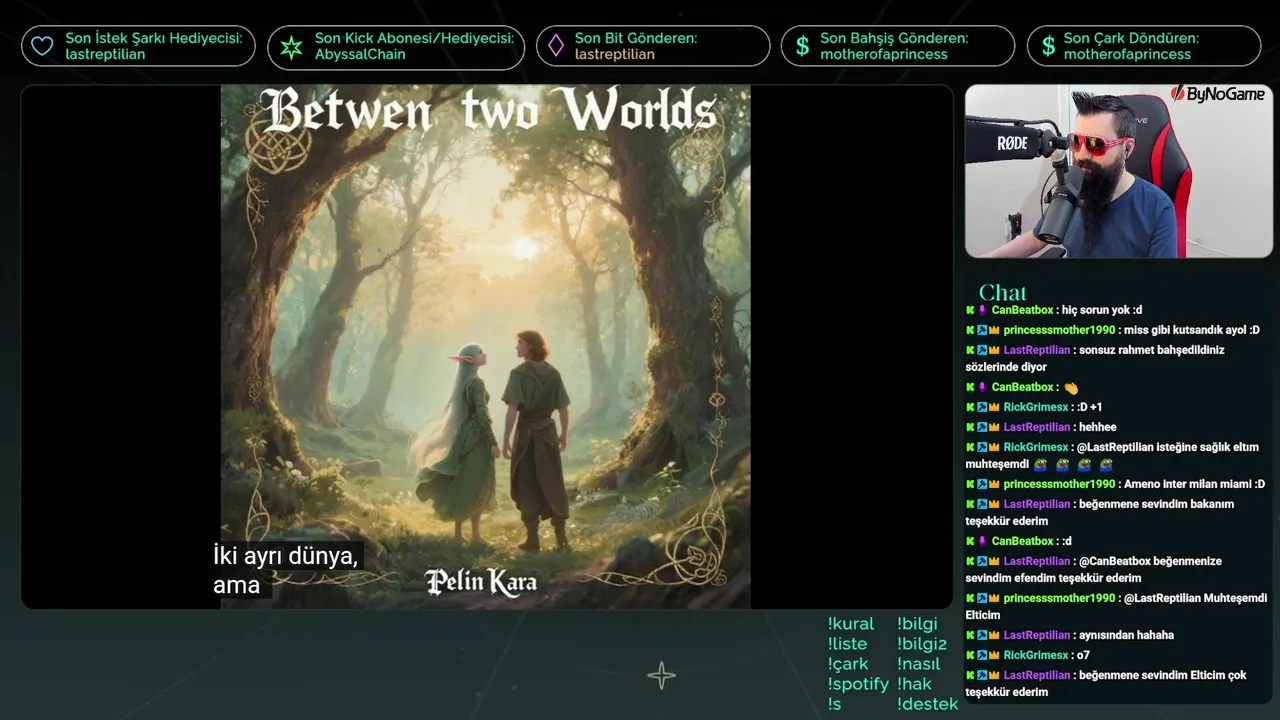Click message '@LastReptilian Muhteşemdi Elticim'
Screen dimensions: 1280x720
[x=1116, y=606]
